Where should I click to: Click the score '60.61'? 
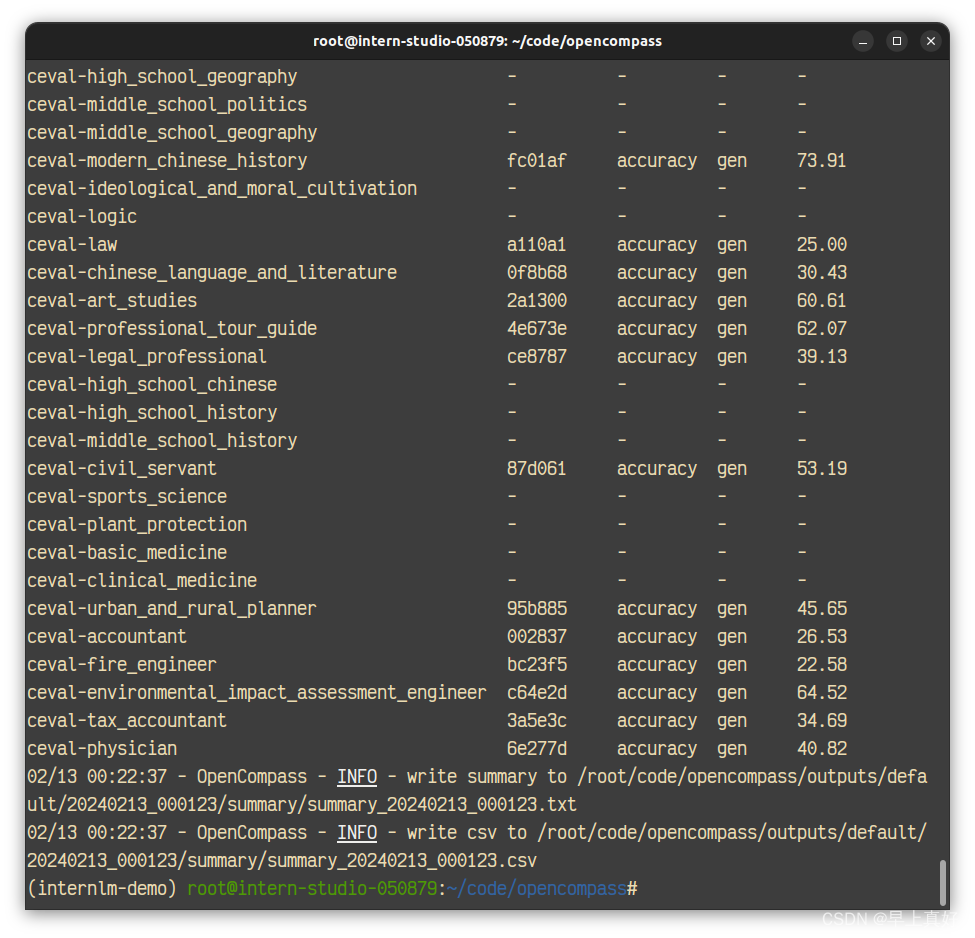point(821,300)
